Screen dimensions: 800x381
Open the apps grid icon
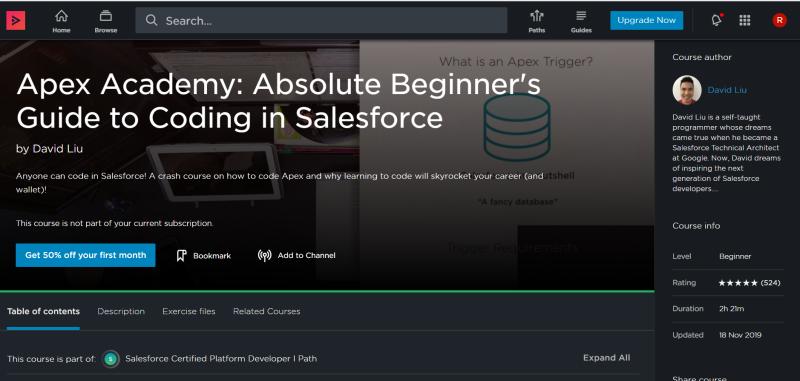coord(744,20)
